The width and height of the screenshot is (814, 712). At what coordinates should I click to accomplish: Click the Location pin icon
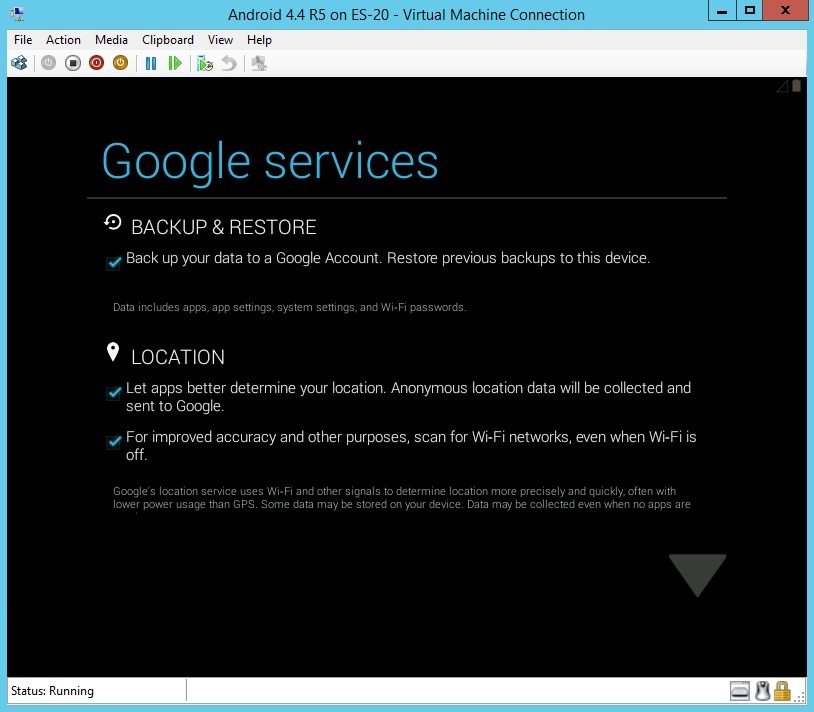tap(113, 352)
